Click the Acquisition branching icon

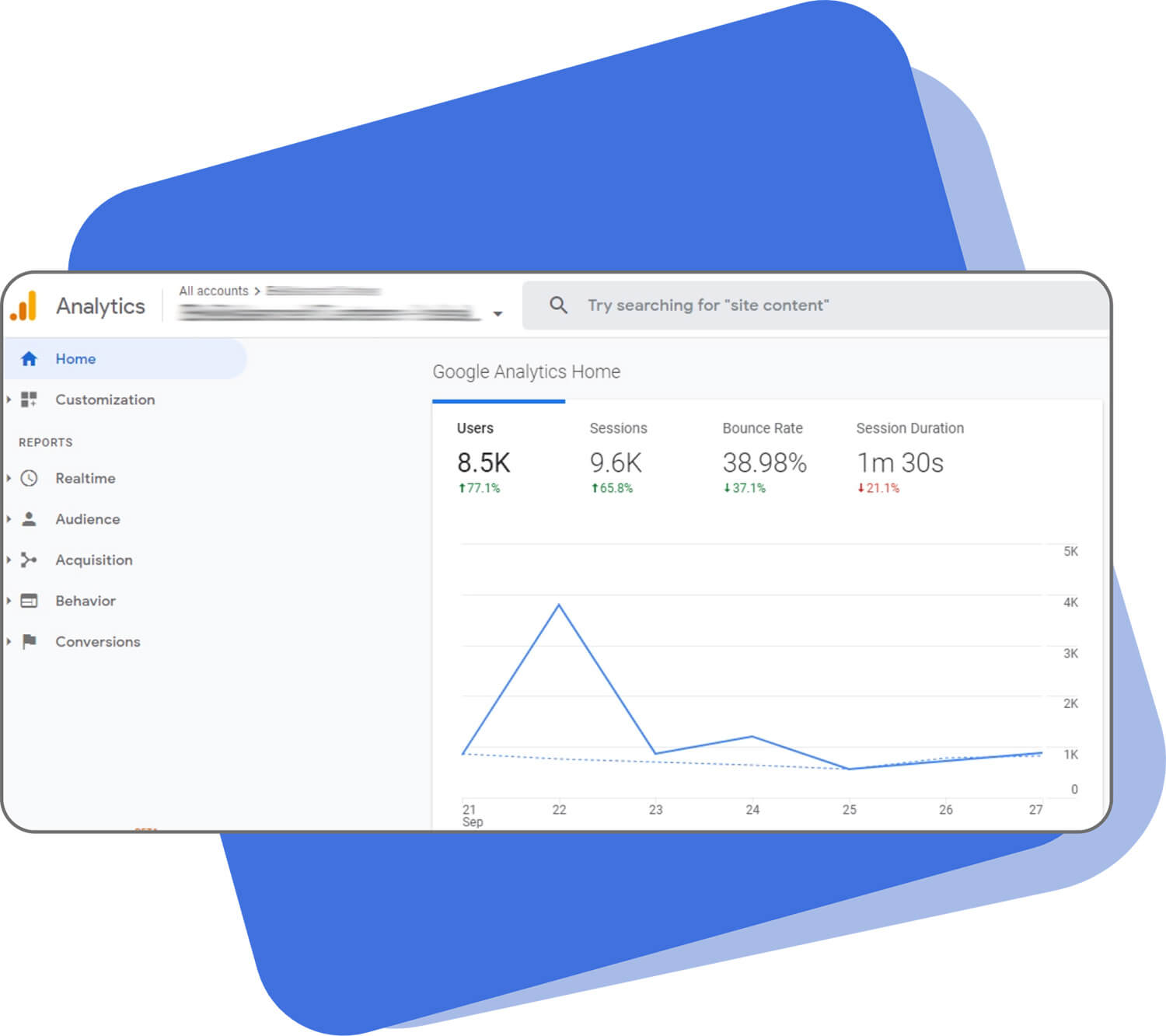tap(29, 560)
